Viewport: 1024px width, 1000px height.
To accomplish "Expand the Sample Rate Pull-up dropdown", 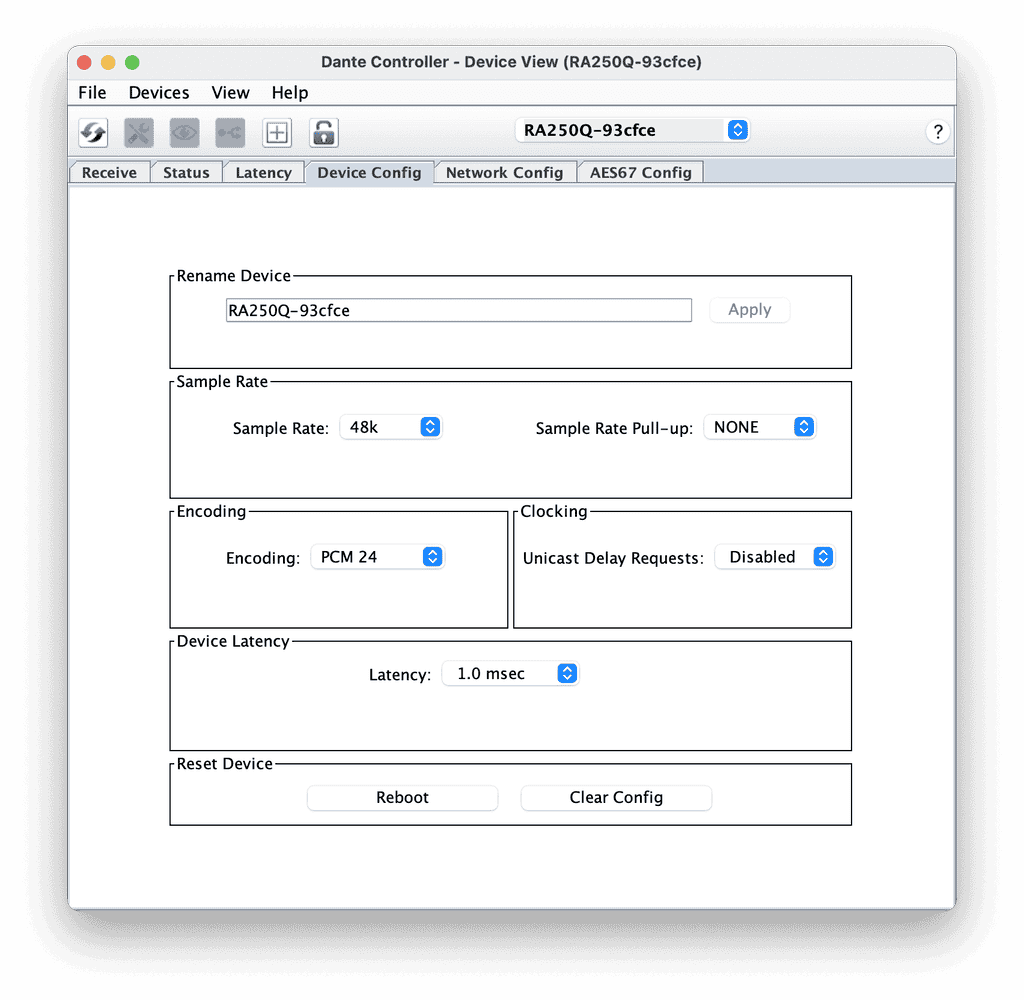I will click(760, 427).
